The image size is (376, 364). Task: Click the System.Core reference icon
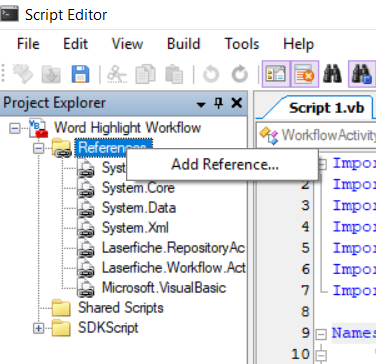(87, 188)
